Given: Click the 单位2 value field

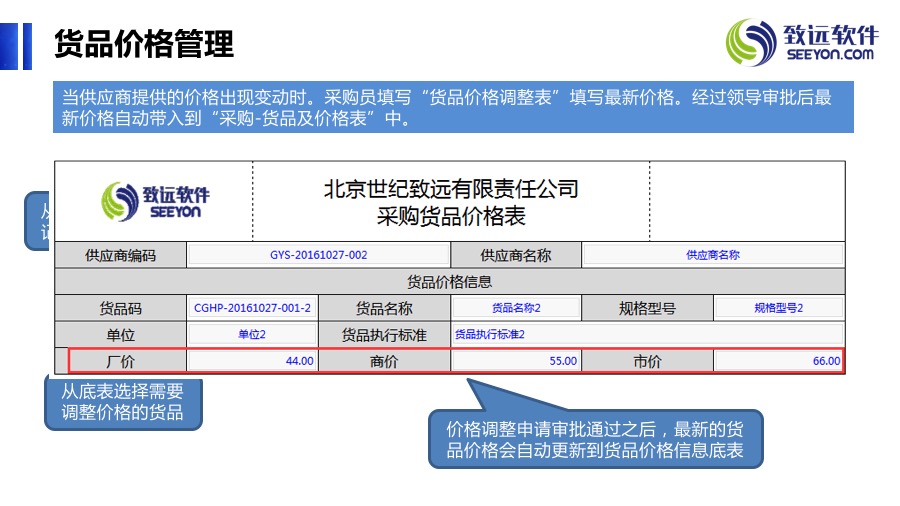Looking at the screenshot, I should click(x=252, y=334).
